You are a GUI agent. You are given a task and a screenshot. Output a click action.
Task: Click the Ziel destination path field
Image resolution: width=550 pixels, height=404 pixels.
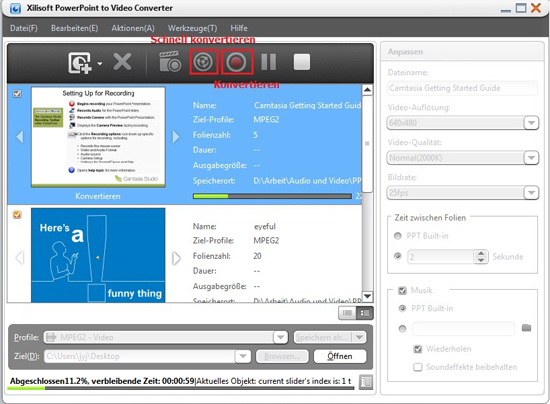(x=139, y=356)
